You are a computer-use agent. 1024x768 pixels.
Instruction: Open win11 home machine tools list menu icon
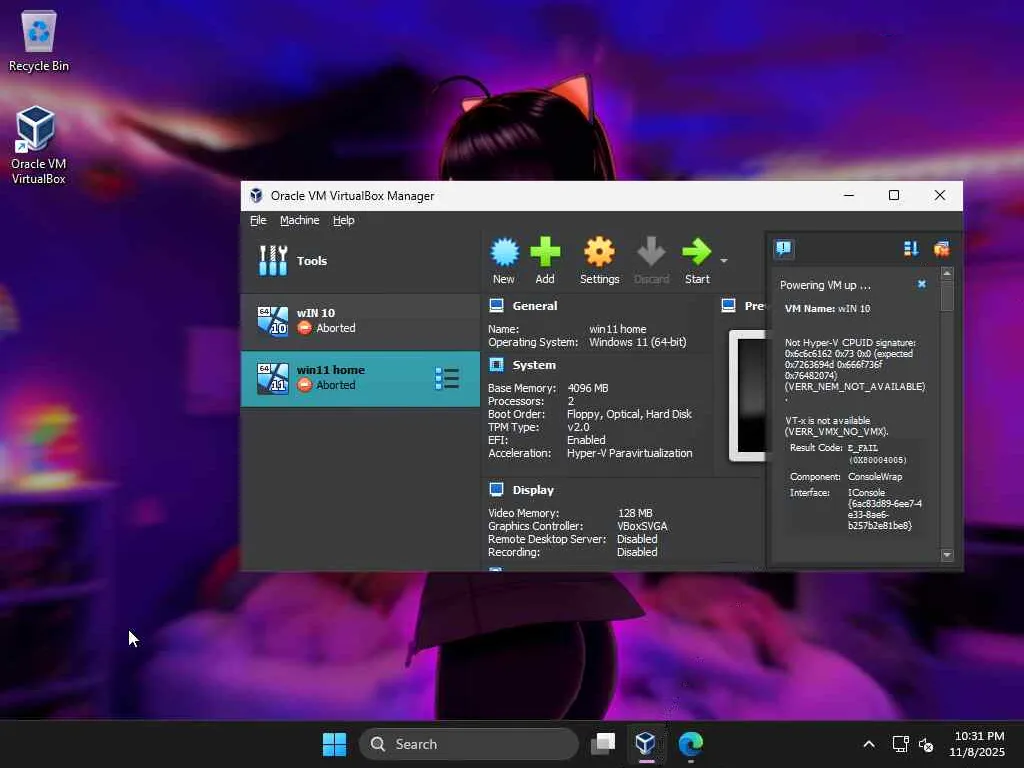pyautogui.click(x=447, y=379)
